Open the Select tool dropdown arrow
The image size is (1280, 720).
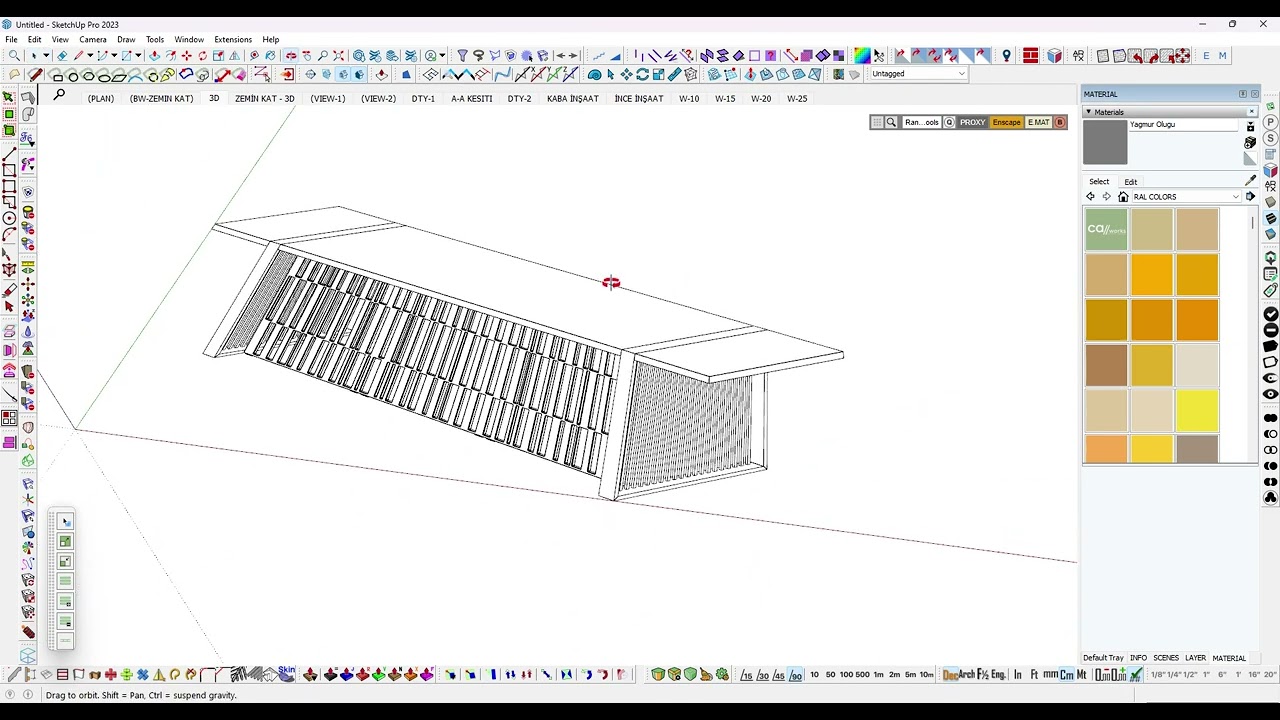pyautogui.click(x=46, y=55)
